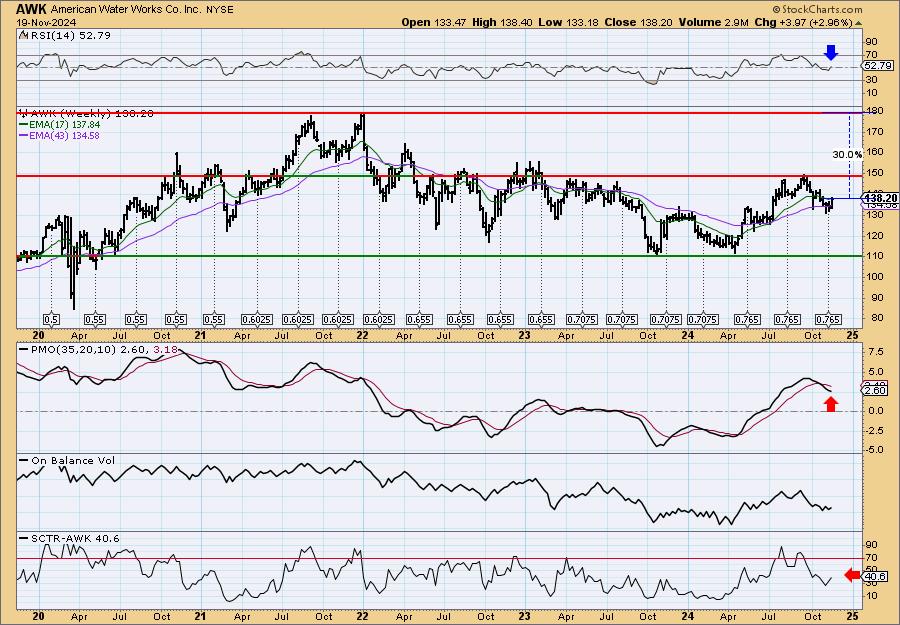This screenshot has width=900, height=625.
Task: Click the RSI mountain-style icon before RSI(14)
Action: (23, 35)
